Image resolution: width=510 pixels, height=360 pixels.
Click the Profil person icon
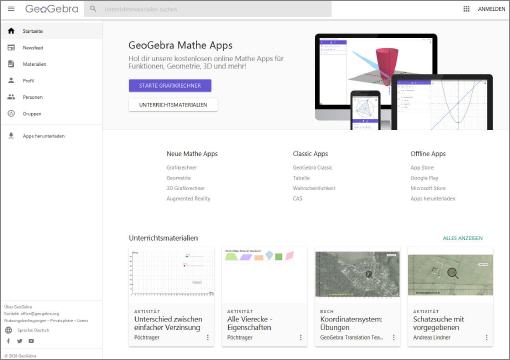(x=11, y=80)
